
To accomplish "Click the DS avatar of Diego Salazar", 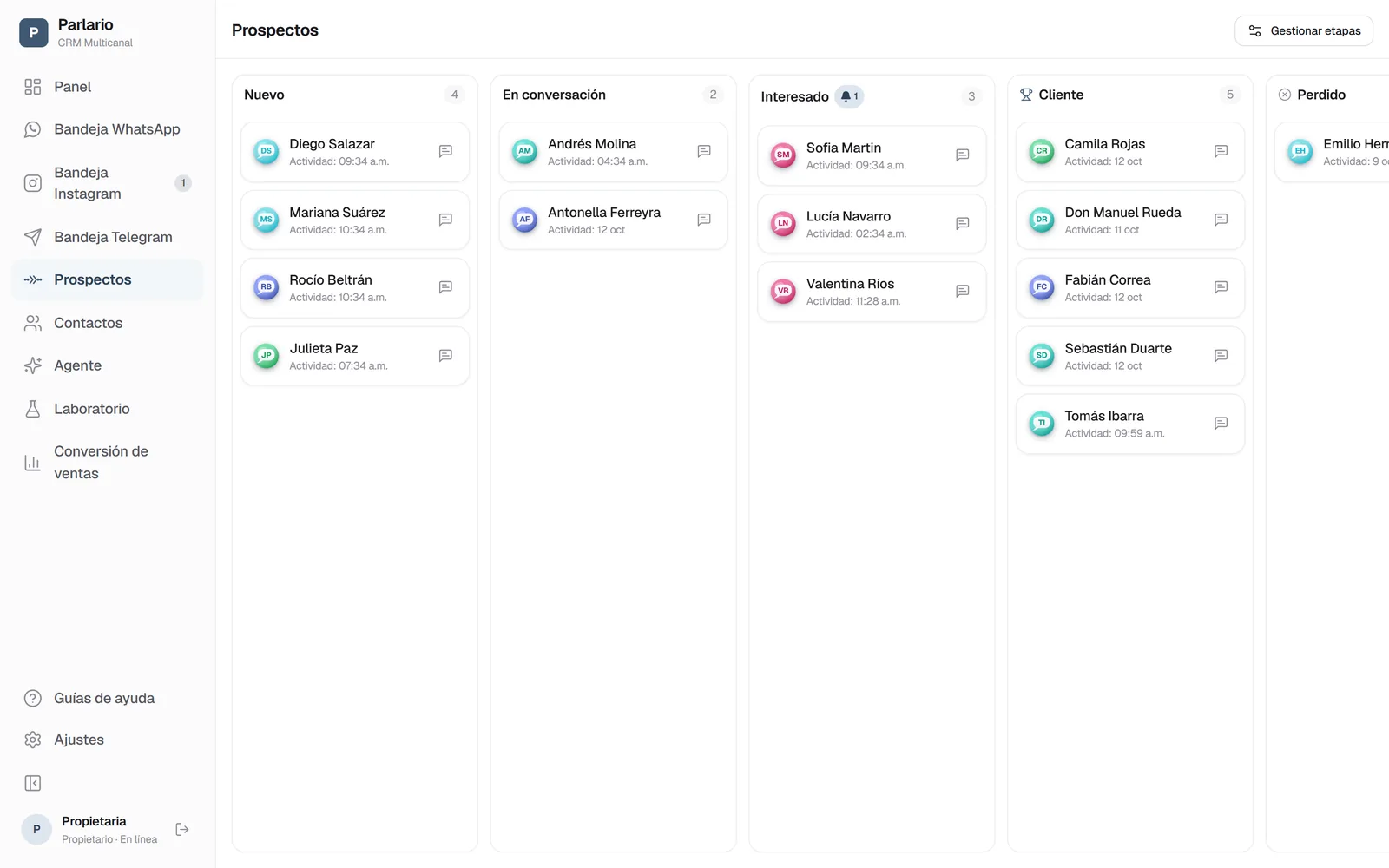I will (x=267, y=151).
